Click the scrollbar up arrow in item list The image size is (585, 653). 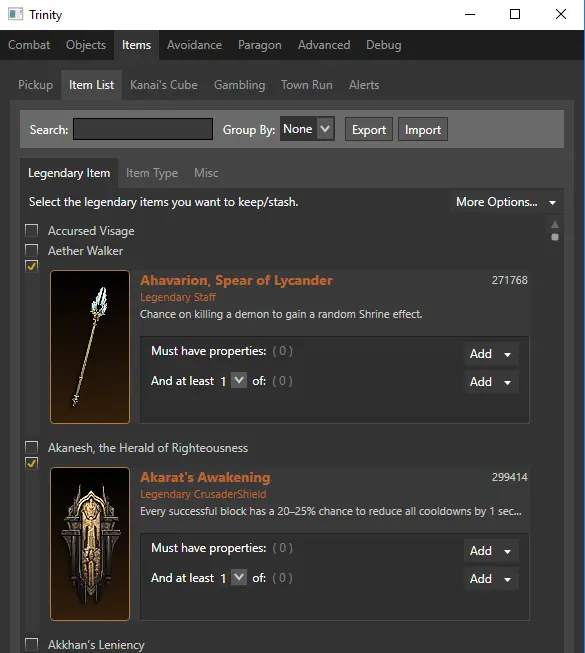pos(555,224)
